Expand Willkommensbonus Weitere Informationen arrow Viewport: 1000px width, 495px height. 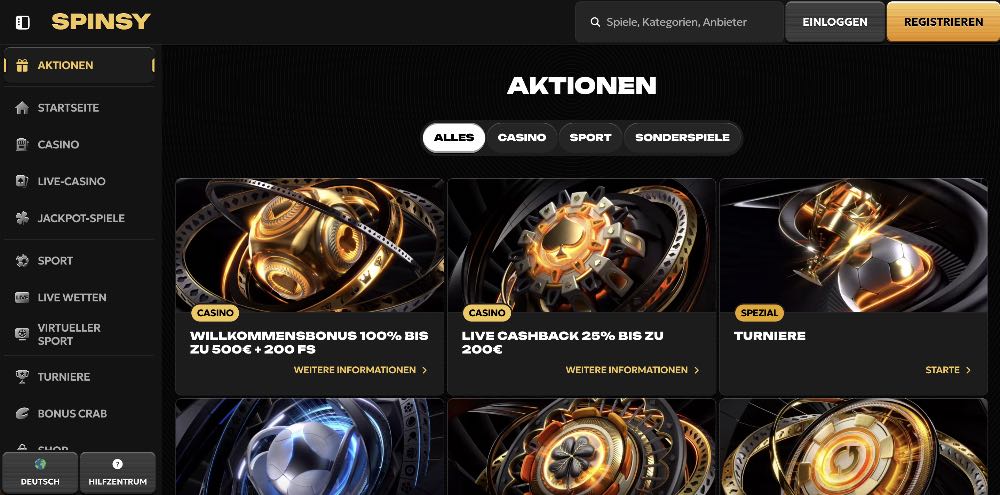coord(425,370)
